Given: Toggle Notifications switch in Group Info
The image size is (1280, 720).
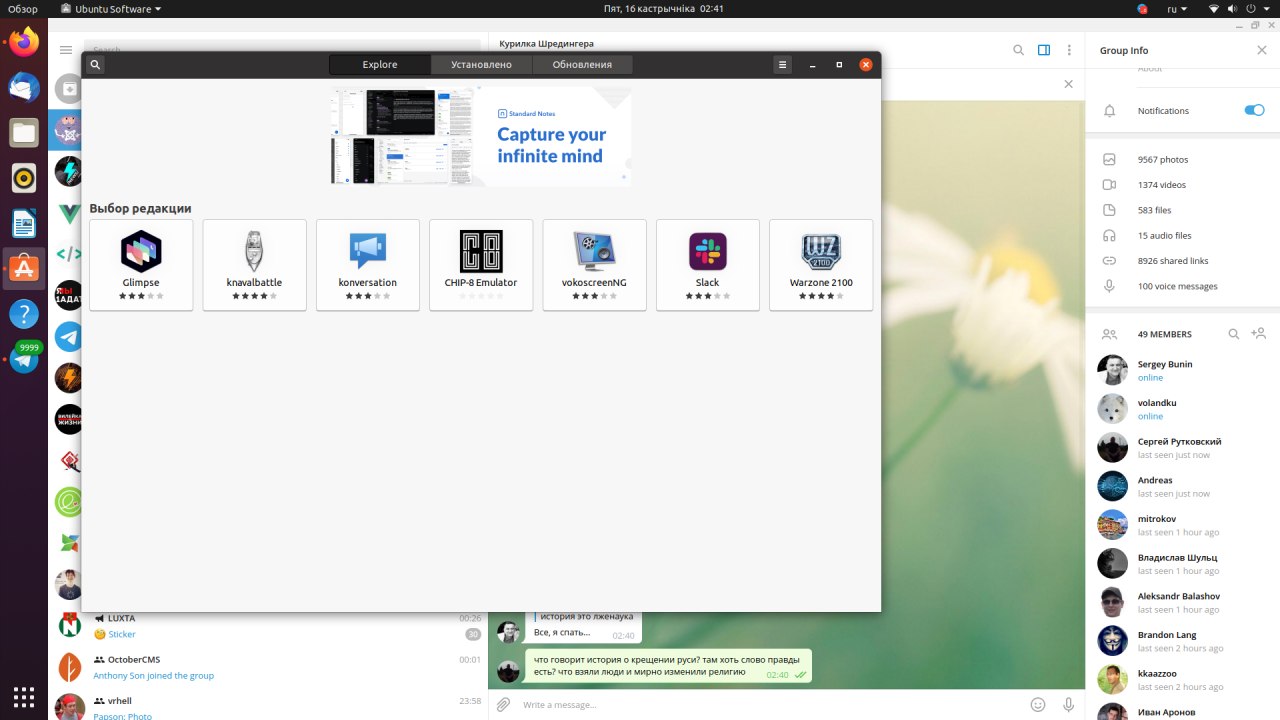Looking at the screenshot, I should [x=1254, y=110].
